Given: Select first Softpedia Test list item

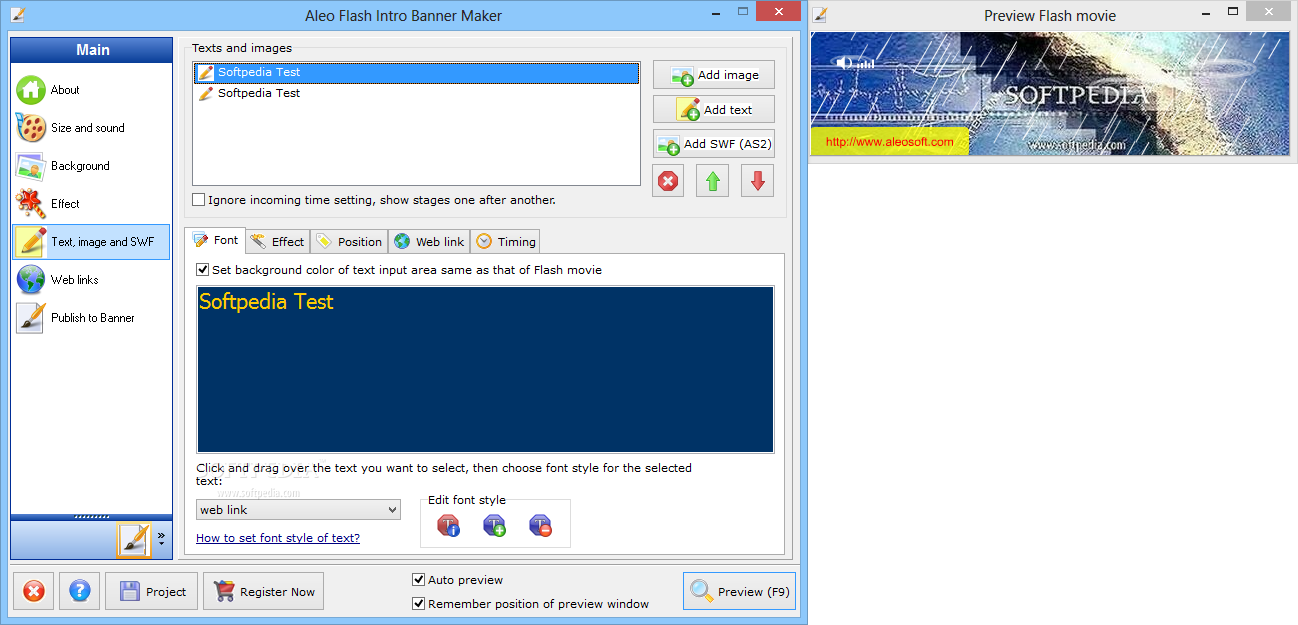Looking at the screenshot, I should click(x=416, y=72).
